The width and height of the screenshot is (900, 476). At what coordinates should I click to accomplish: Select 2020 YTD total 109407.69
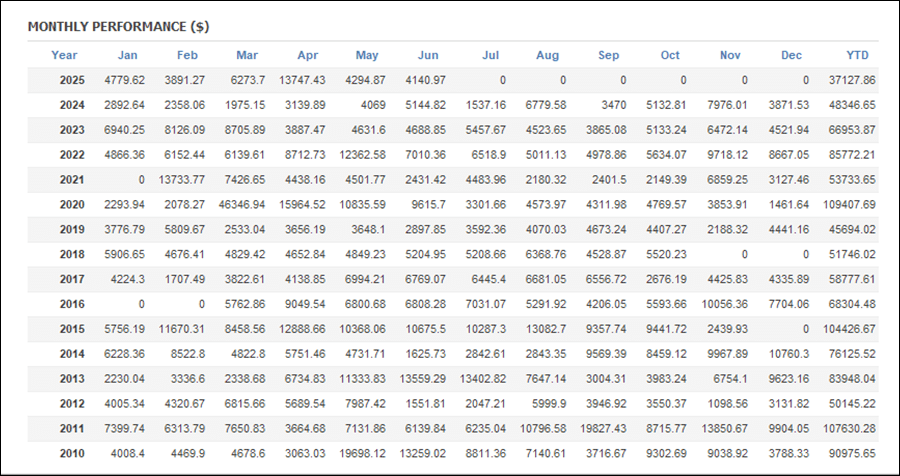pos(849,205)
